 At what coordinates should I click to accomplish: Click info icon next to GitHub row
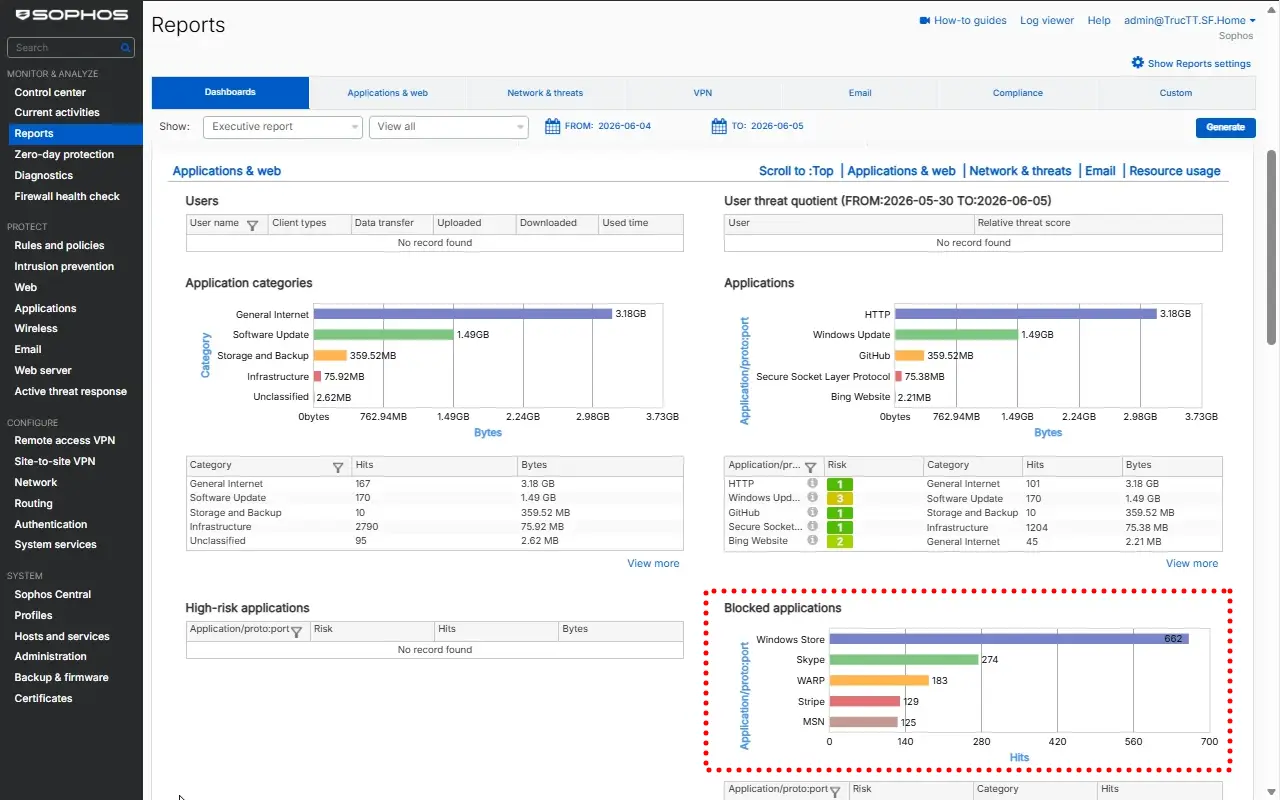click(813, 512)
